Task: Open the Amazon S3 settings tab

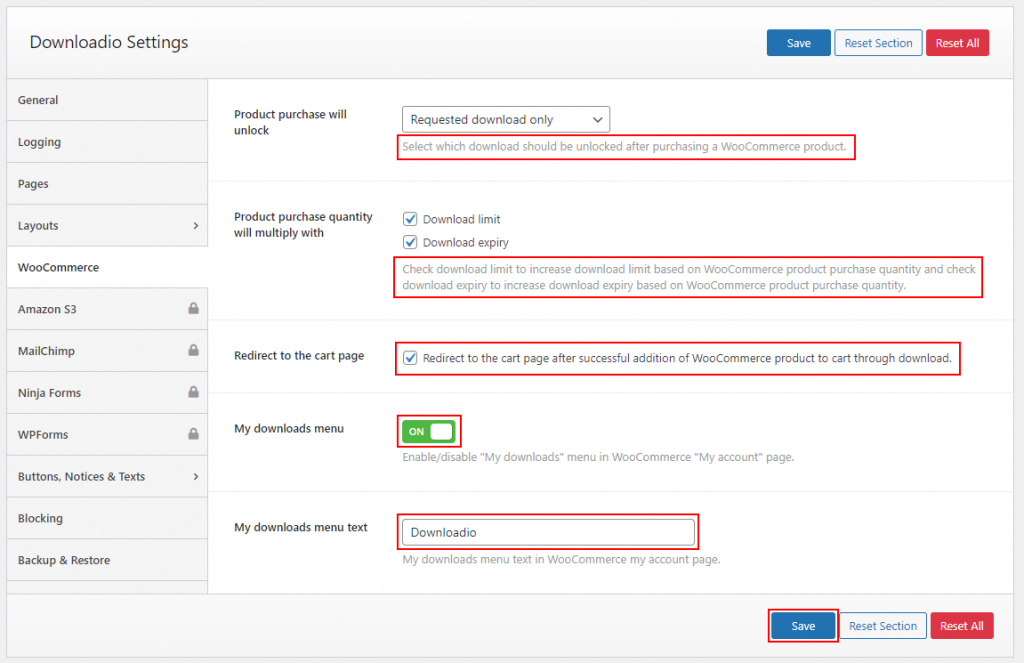Action: click(107, 309)
